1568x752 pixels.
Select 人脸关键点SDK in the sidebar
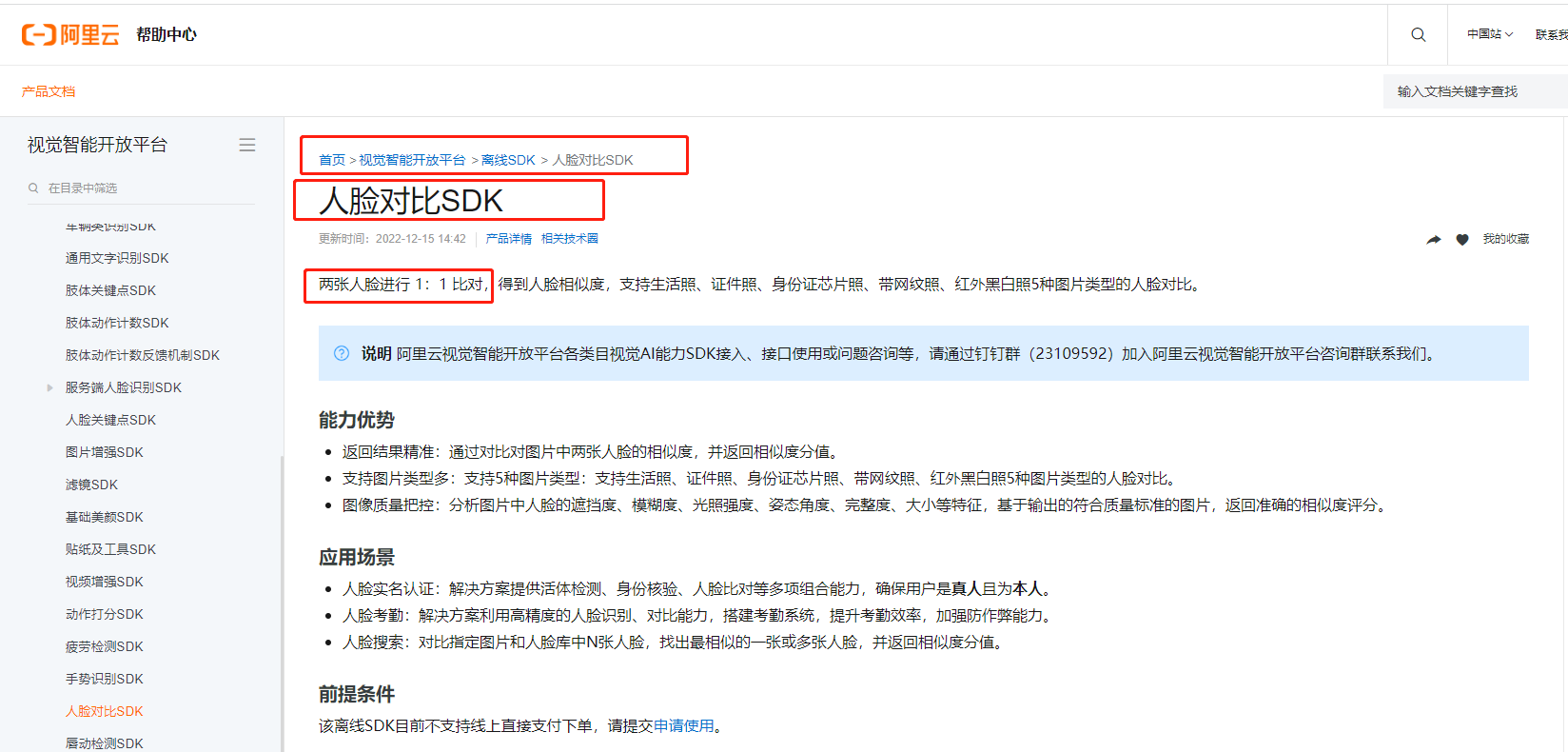tap(110, 420)
